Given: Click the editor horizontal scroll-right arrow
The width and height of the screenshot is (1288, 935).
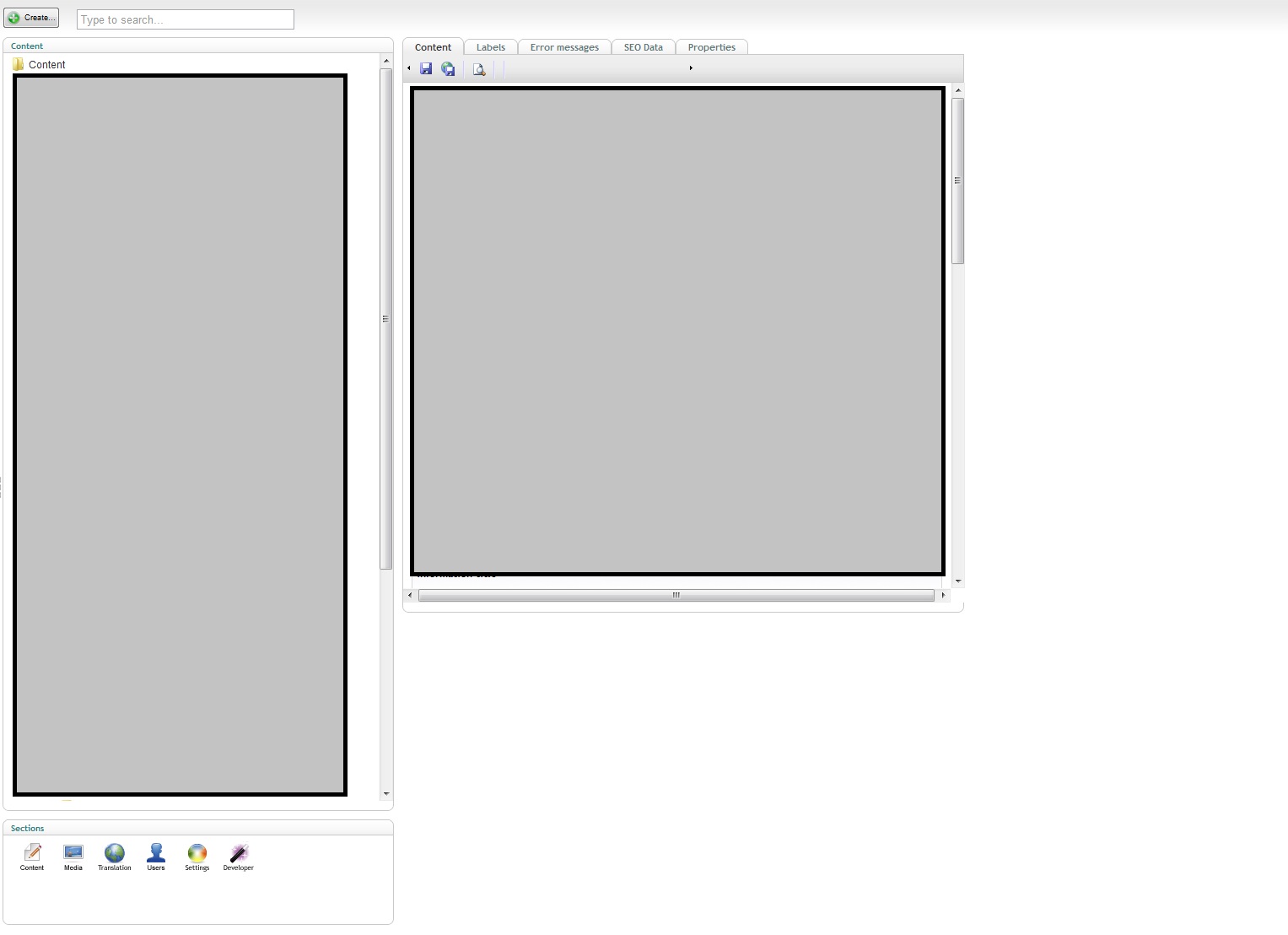Looking at the screenshot, I should click(x=943, y=596).
